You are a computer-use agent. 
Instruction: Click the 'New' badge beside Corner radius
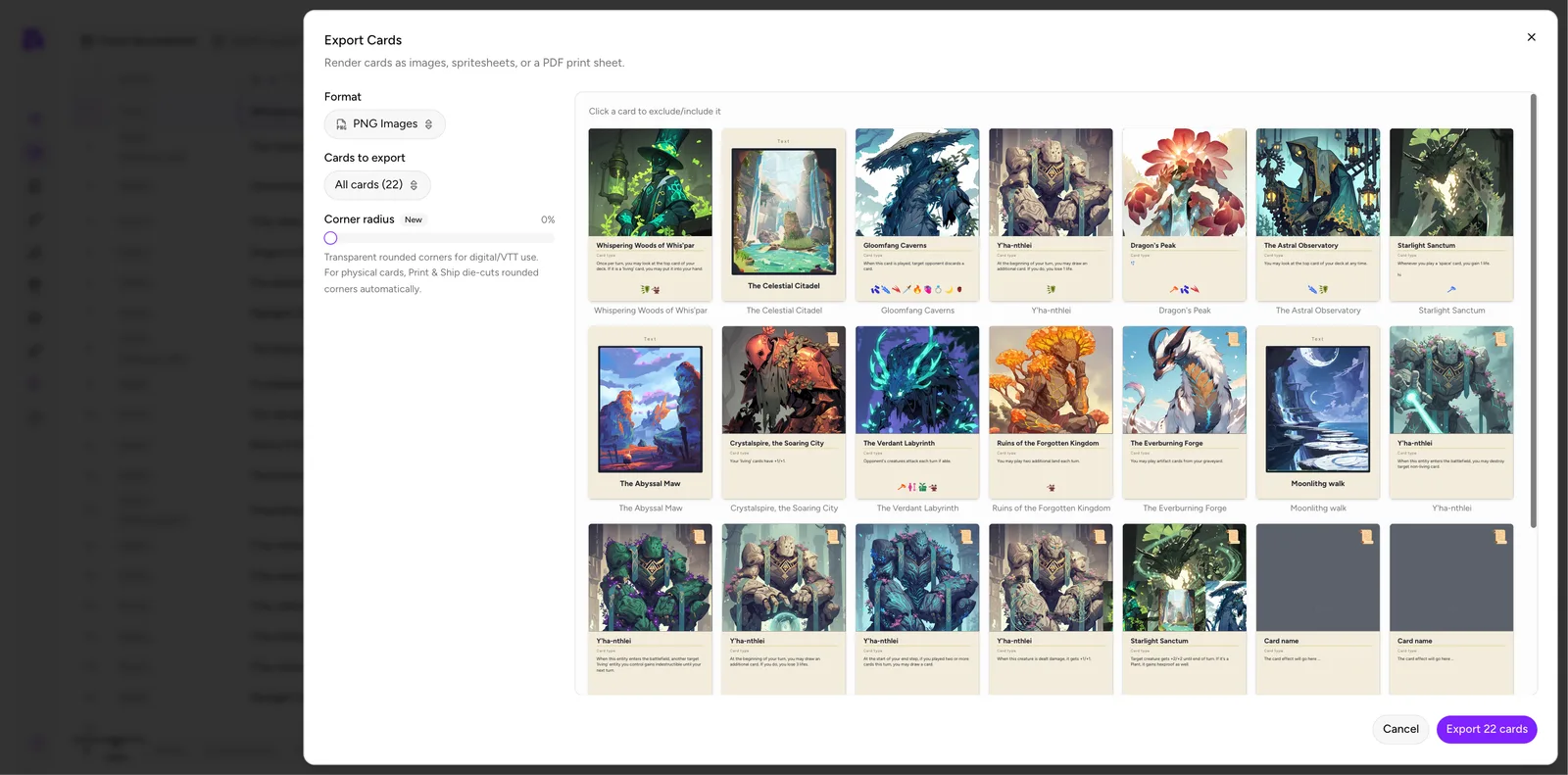[414, 219]
